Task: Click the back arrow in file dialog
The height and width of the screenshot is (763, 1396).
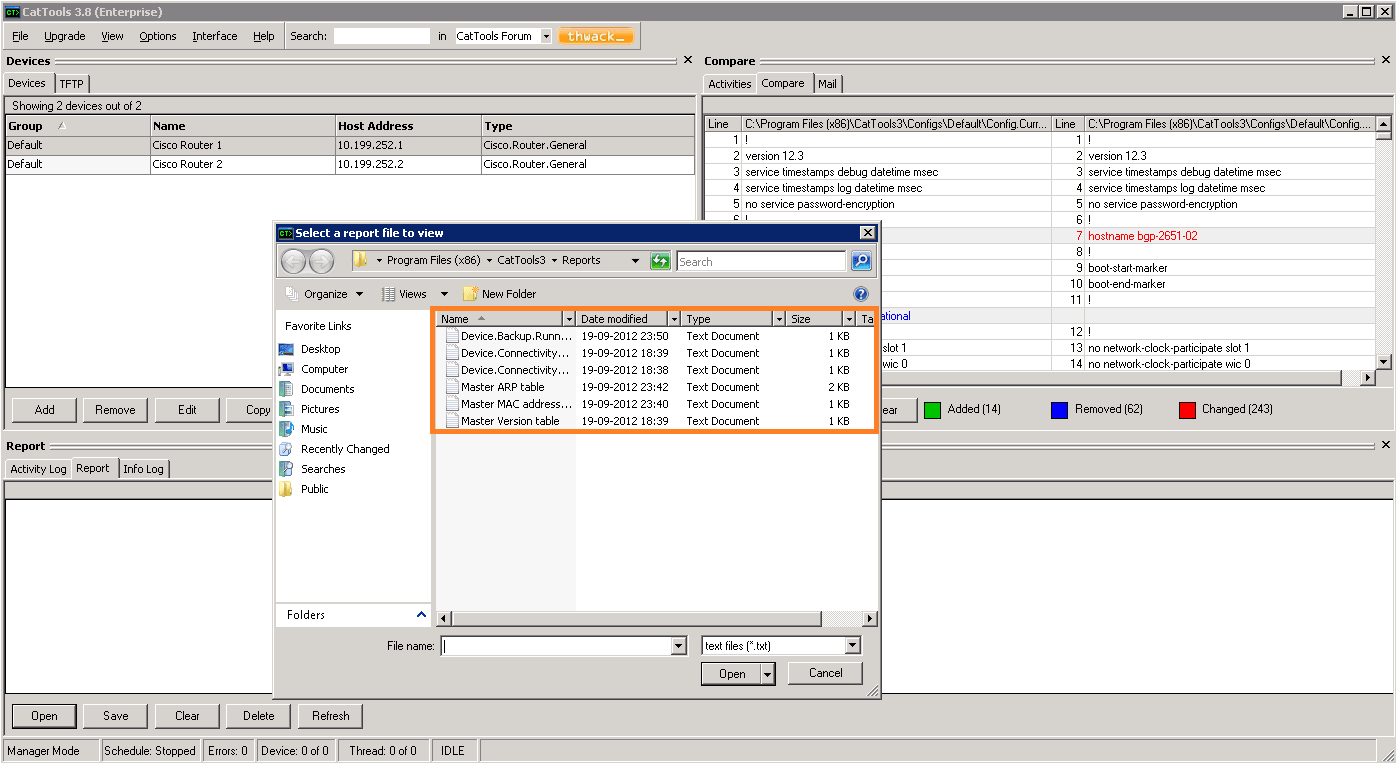Action: coord(293,262)
